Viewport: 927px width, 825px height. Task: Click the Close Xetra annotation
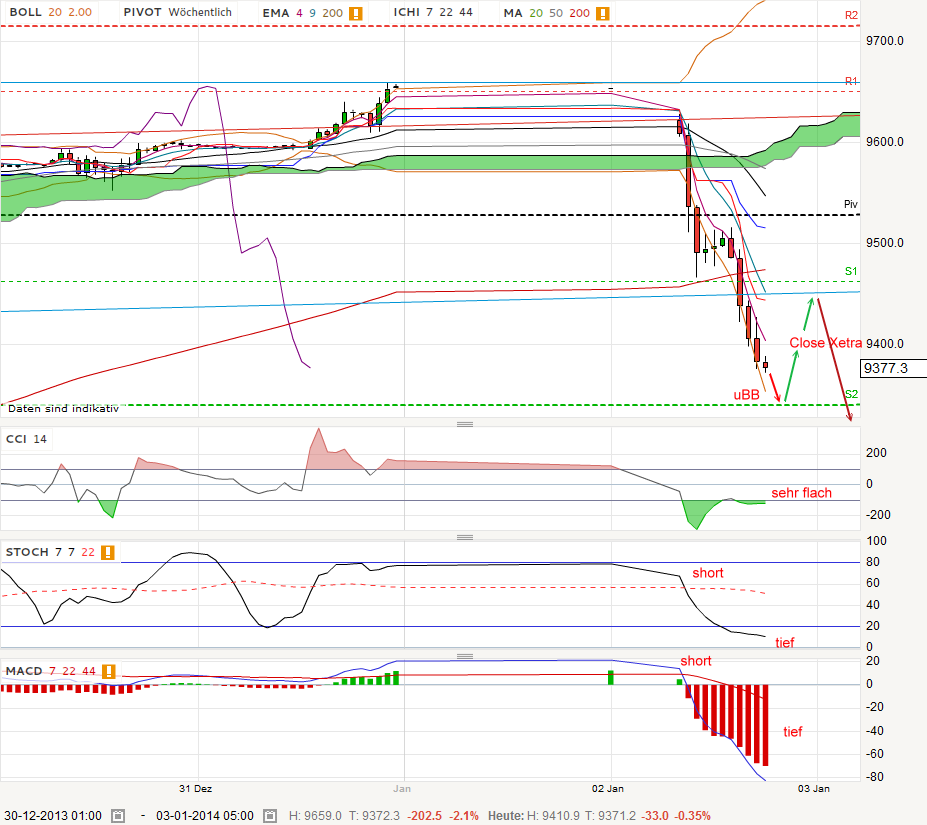(825, 343)
